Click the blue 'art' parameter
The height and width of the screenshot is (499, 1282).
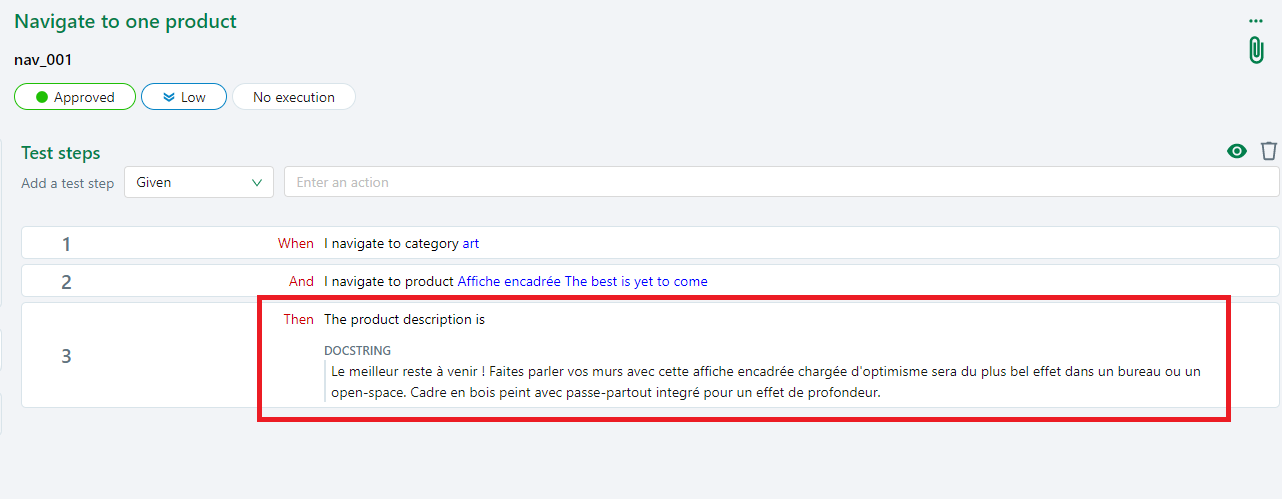point(470,243)
